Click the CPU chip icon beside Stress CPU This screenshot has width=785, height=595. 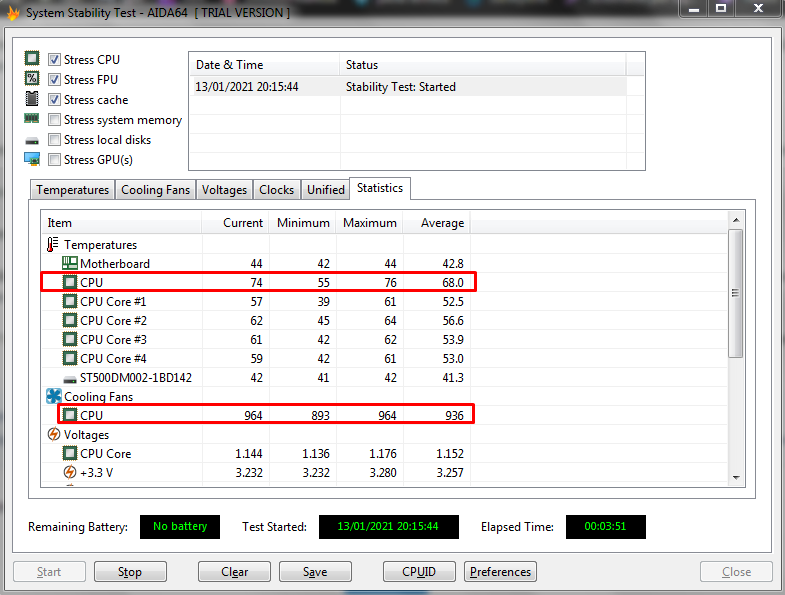tap(32, 58)
